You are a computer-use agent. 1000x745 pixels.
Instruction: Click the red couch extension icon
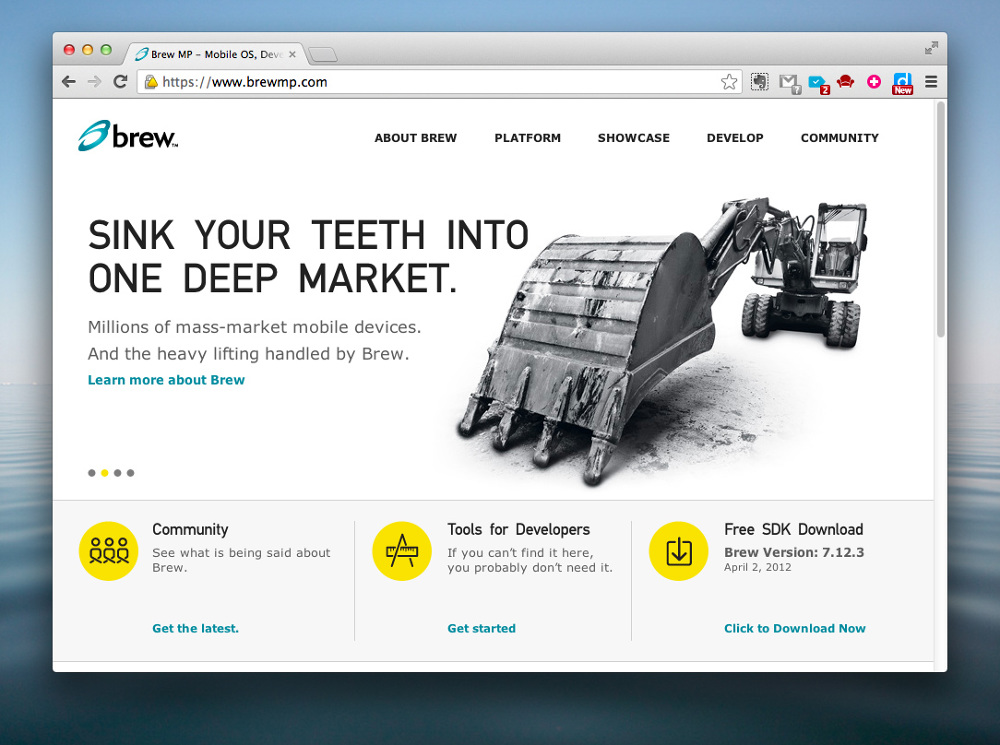(846, 82)
